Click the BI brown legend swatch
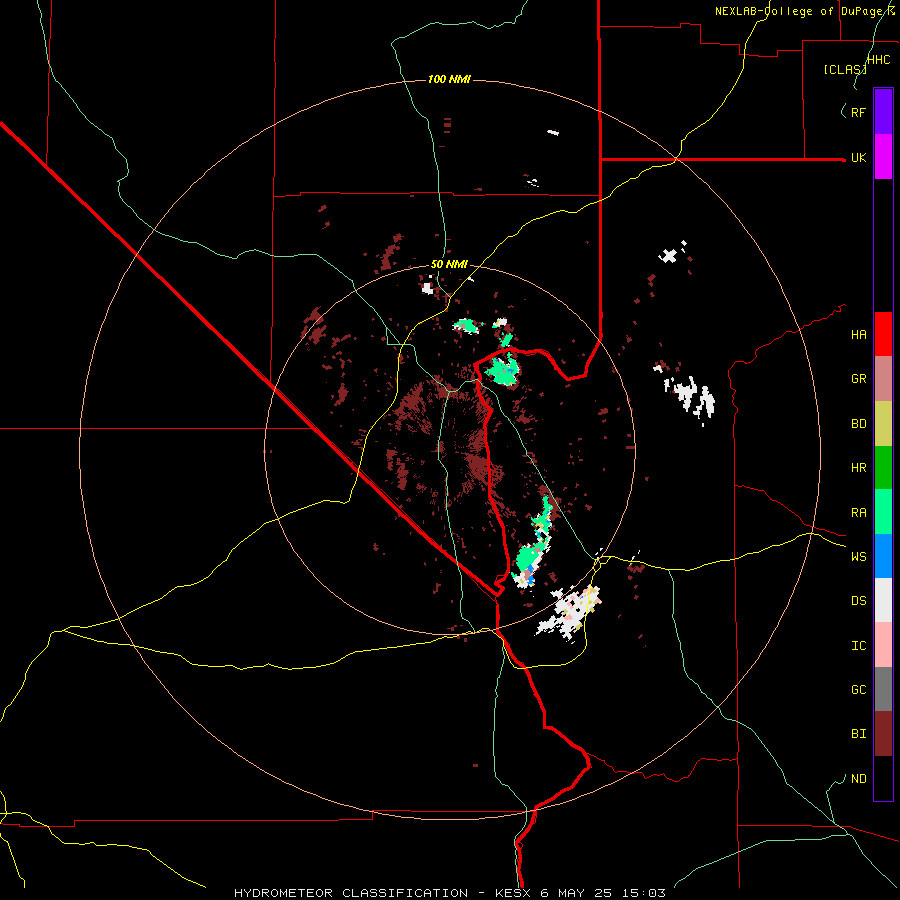 click(883, 734)
